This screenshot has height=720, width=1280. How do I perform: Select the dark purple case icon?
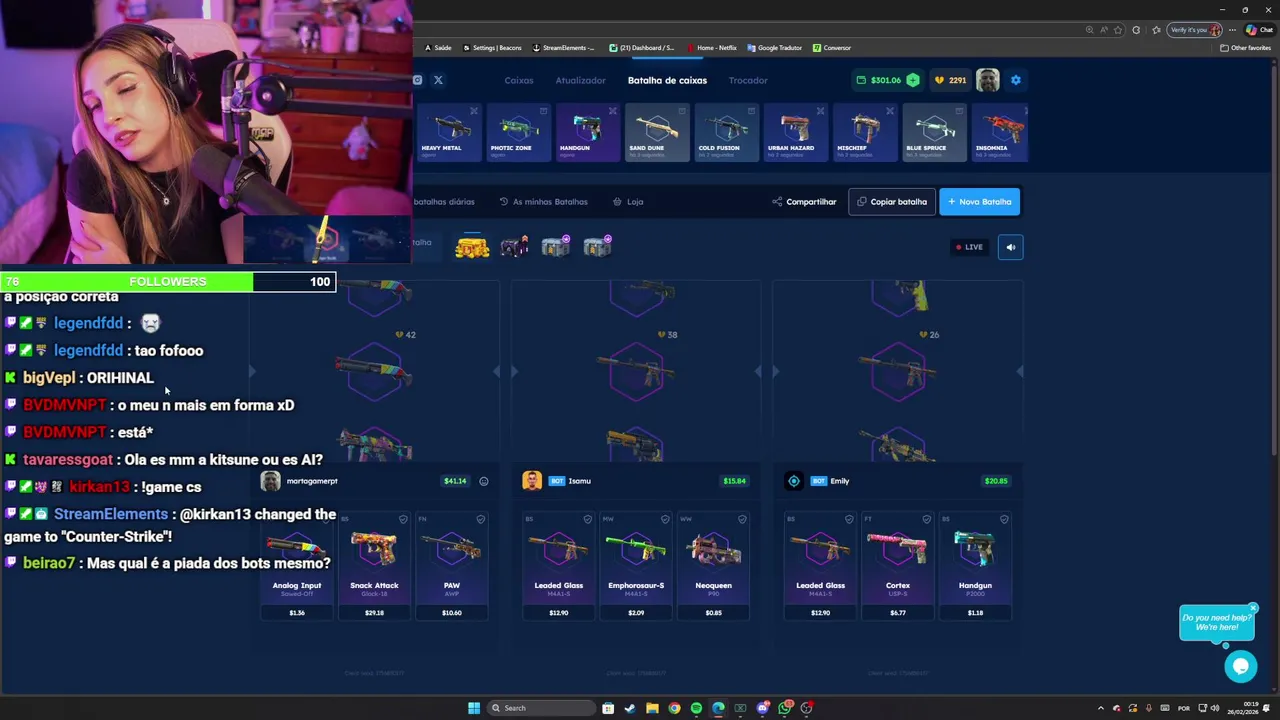pyautogui.click(x=514, y=247)
